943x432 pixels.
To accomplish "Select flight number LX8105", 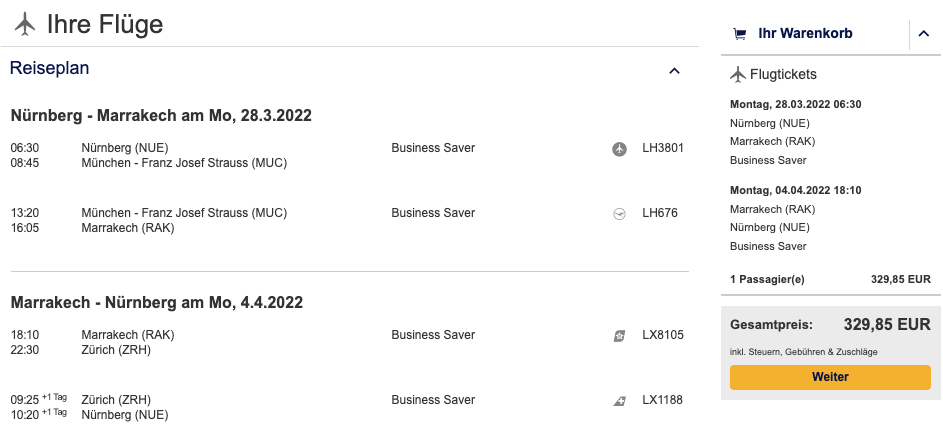I will (x=662, y=335).
